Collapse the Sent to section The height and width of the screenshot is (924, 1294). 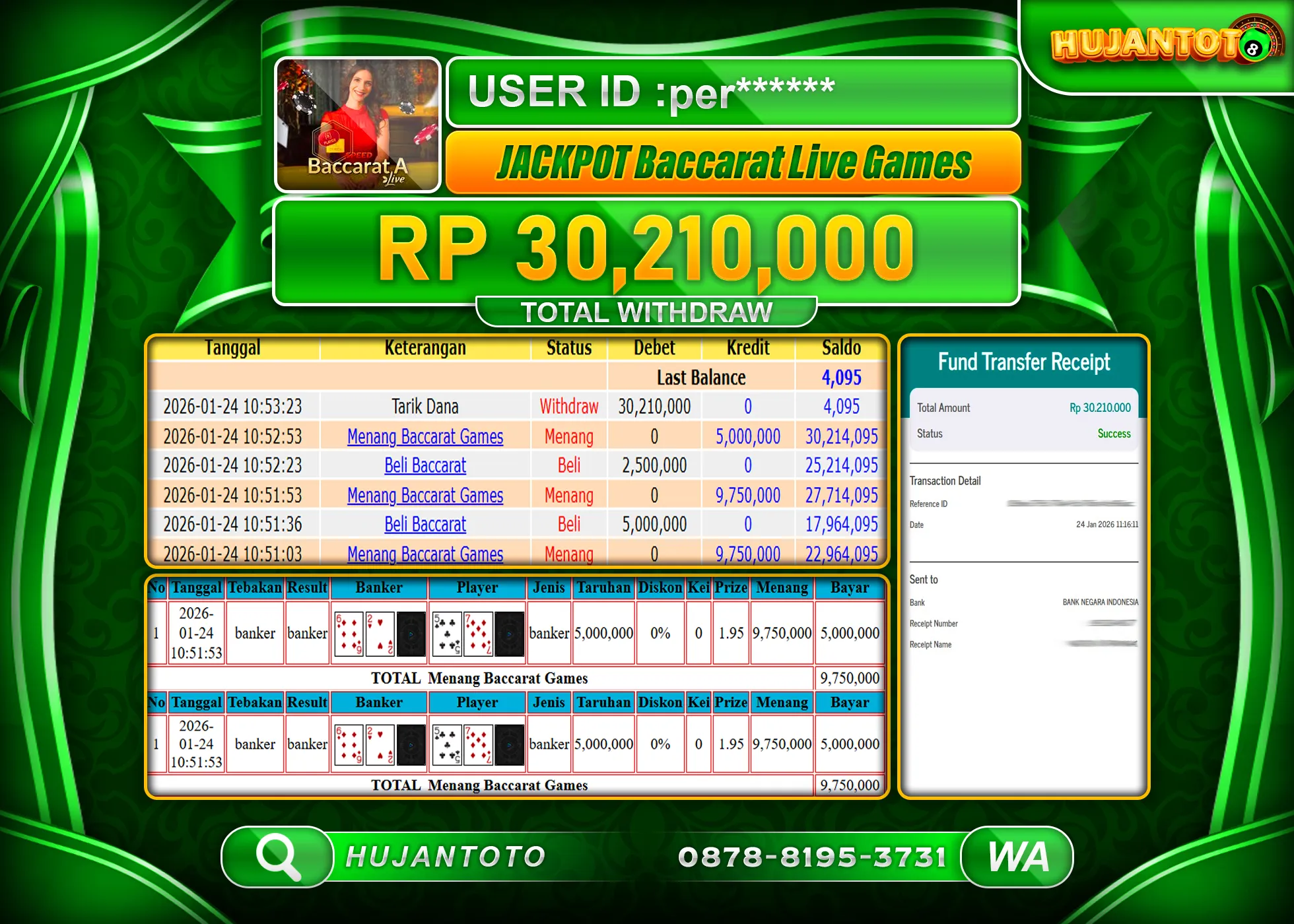tap(924, 579)
